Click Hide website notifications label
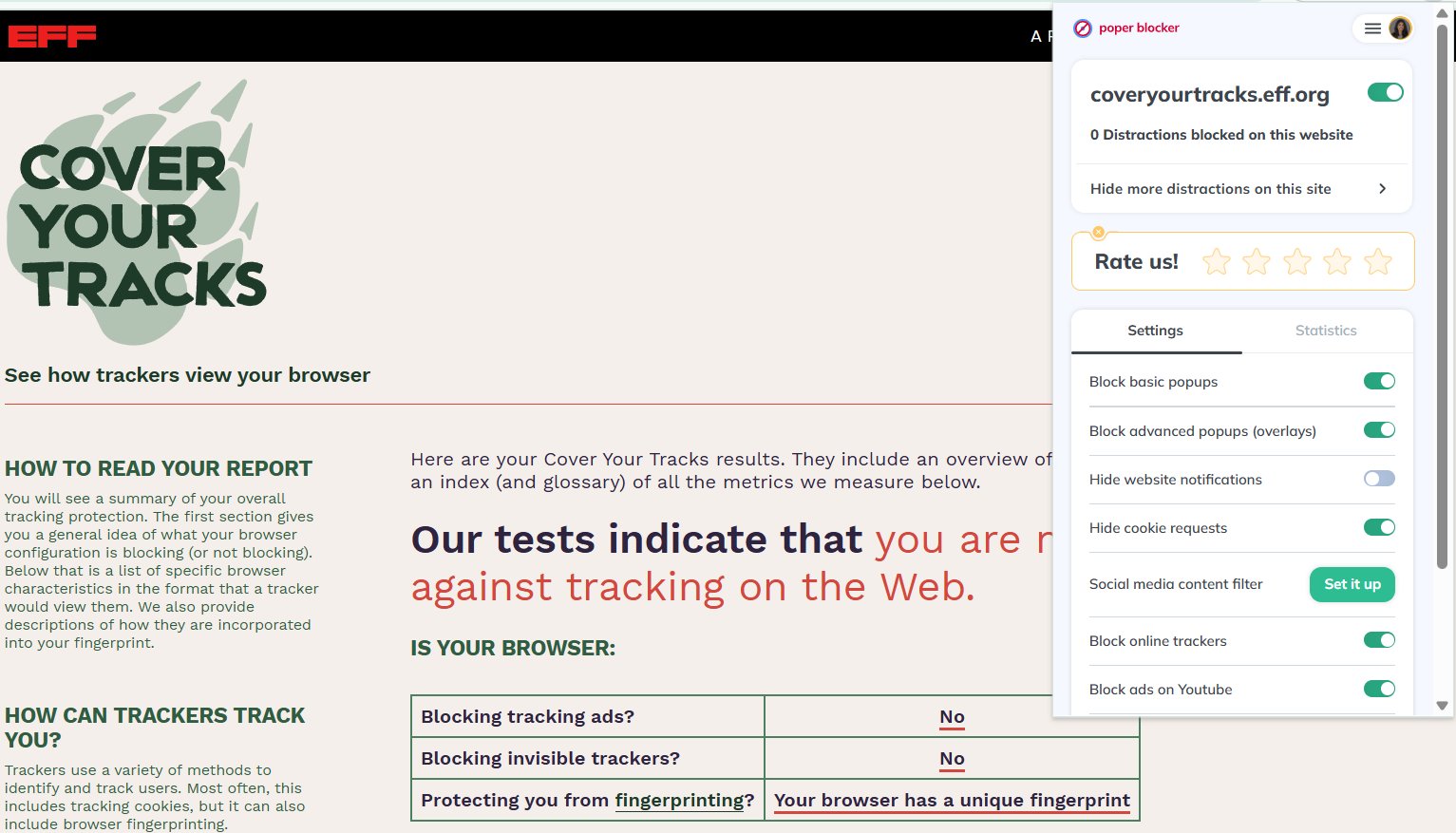 pyautogui.click(x=1175, y=480)
